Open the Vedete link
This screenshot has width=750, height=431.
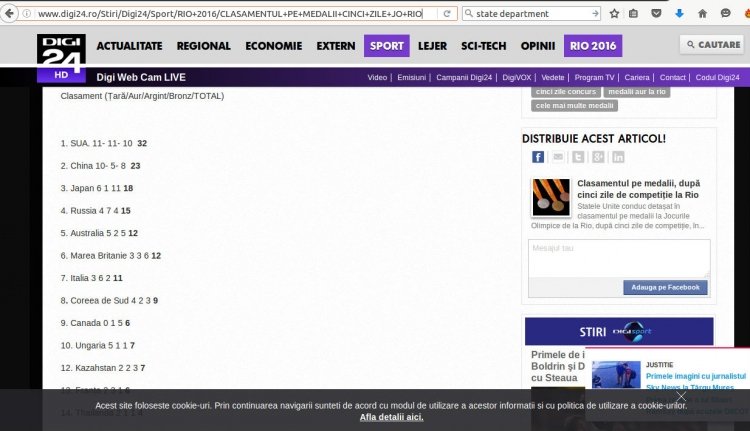click(552, 77)
